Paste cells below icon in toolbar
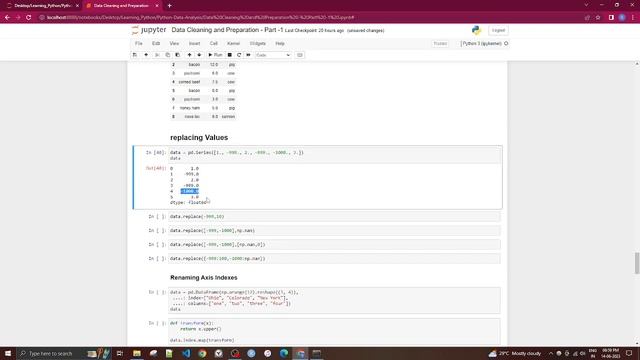Screen dimensions: 640x360 pos(178,55)
